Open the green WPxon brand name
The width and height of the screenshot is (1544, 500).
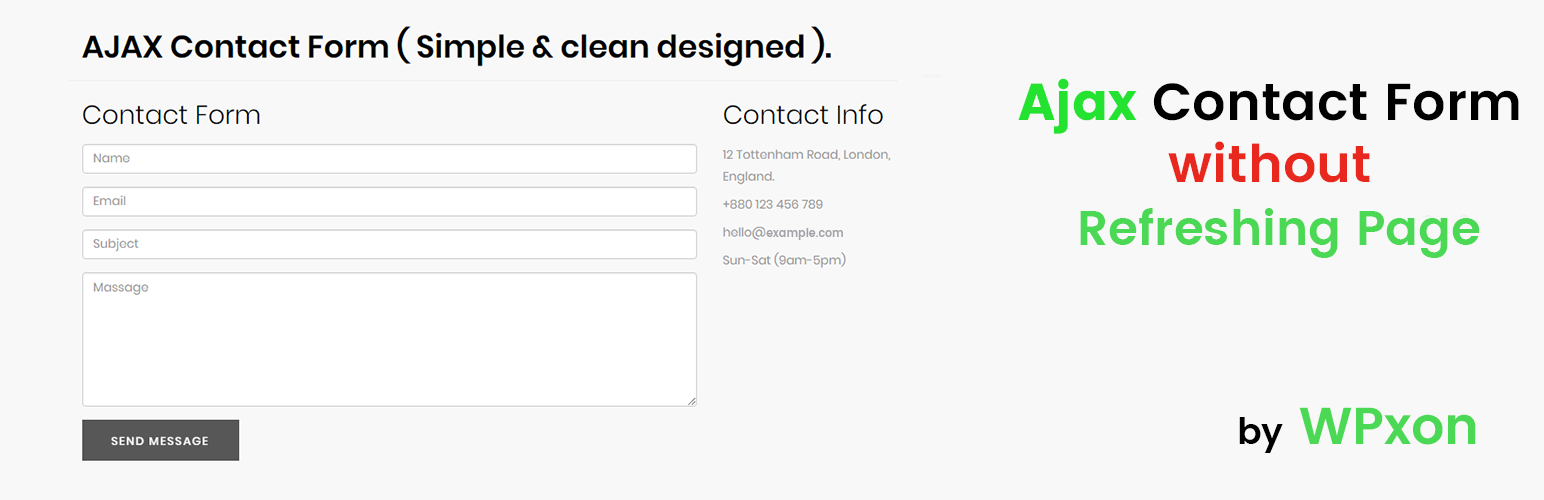(1388, 427)
